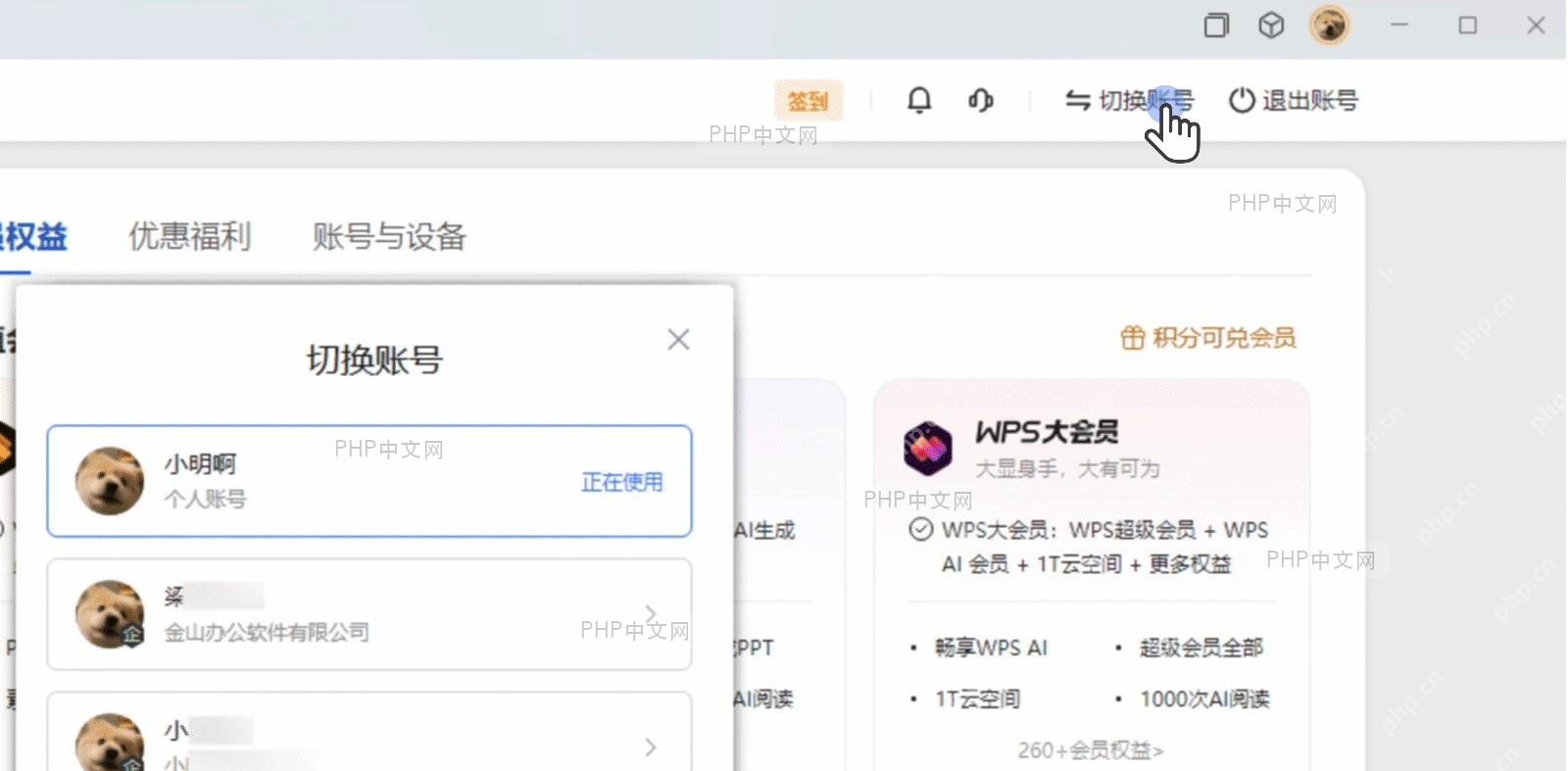Click the gift icon beside 积分可兑会员
The width and height of the screenshot is (1568, 771).
click(1132, 338)
